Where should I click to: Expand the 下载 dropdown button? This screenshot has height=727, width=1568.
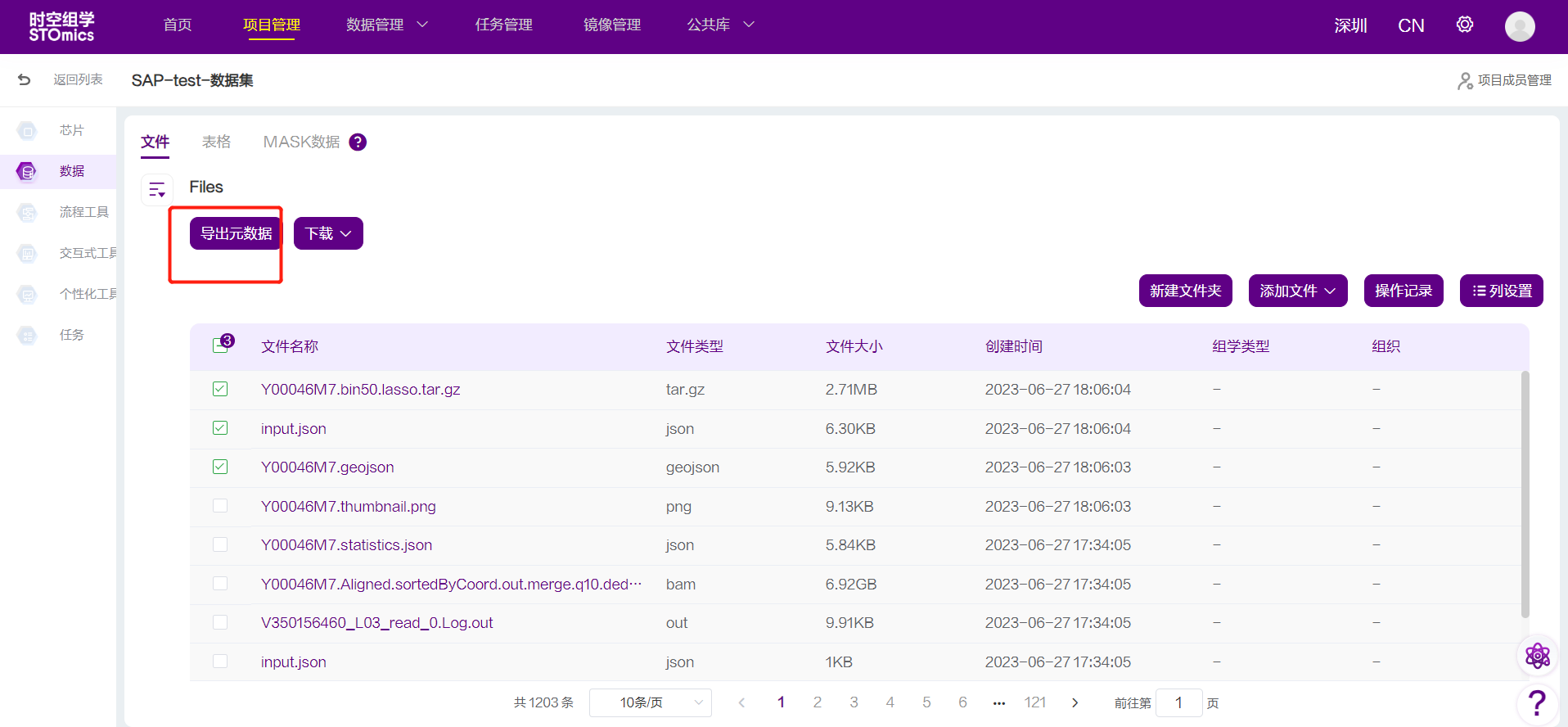click(328, 233)
